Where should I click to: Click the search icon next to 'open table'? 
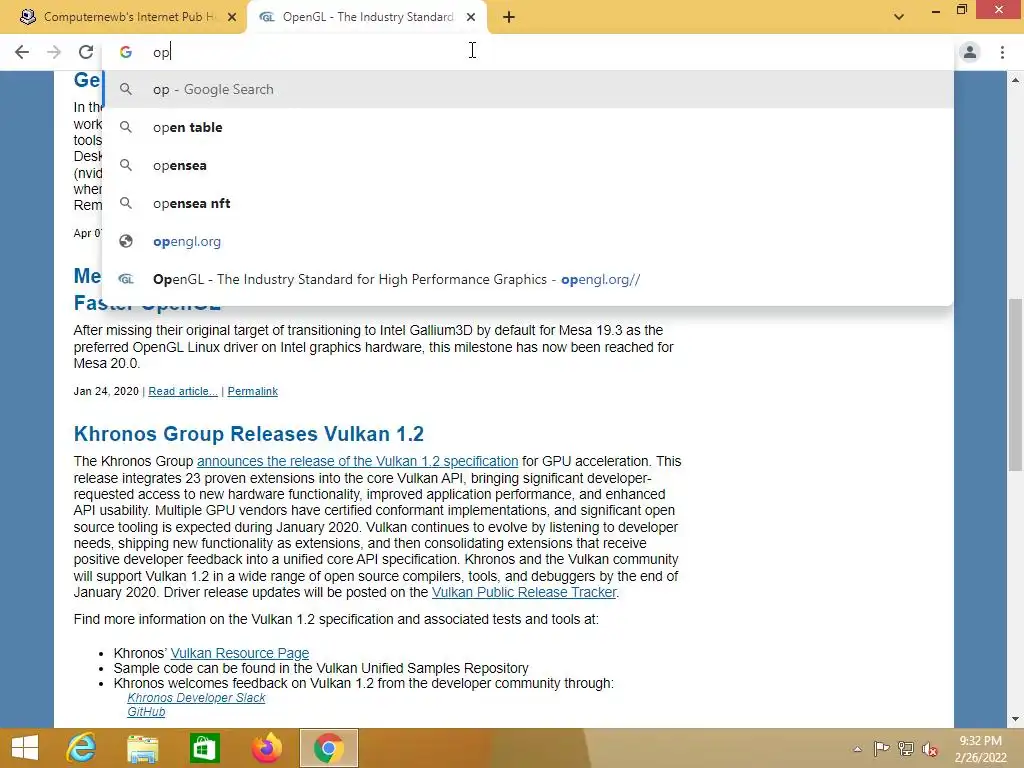[126, 127]
